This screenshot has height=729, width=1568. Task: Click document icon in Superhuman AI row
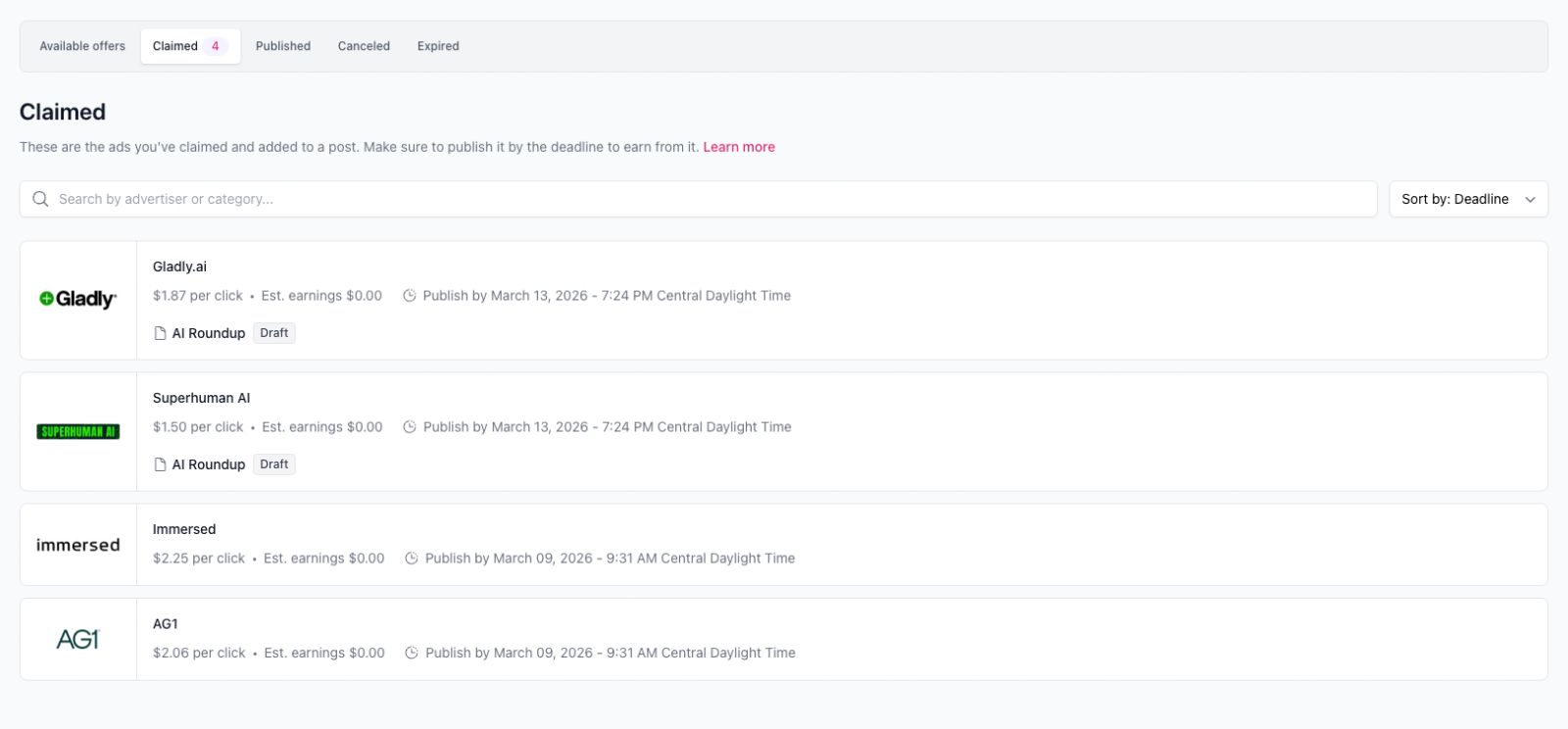(160, 464)
